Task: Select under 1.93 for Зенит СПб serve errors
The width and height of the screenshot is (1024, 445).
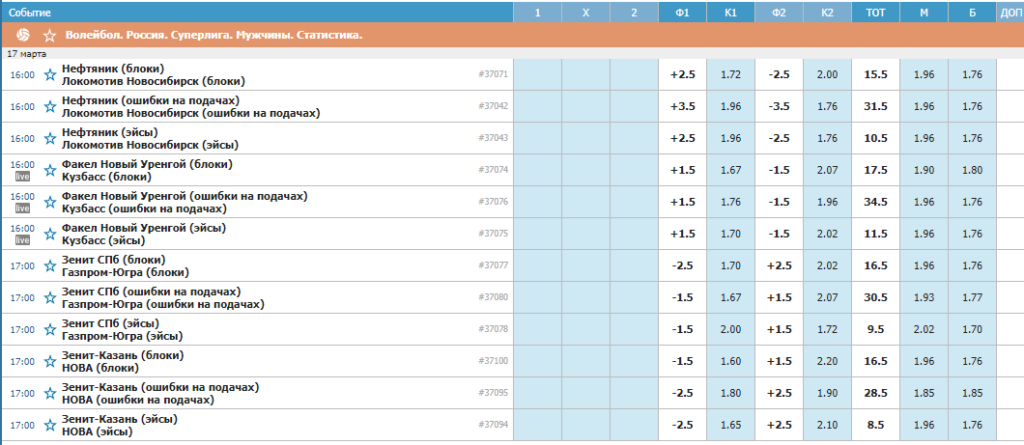Action: pyautogui.click(x=924, y=298)
